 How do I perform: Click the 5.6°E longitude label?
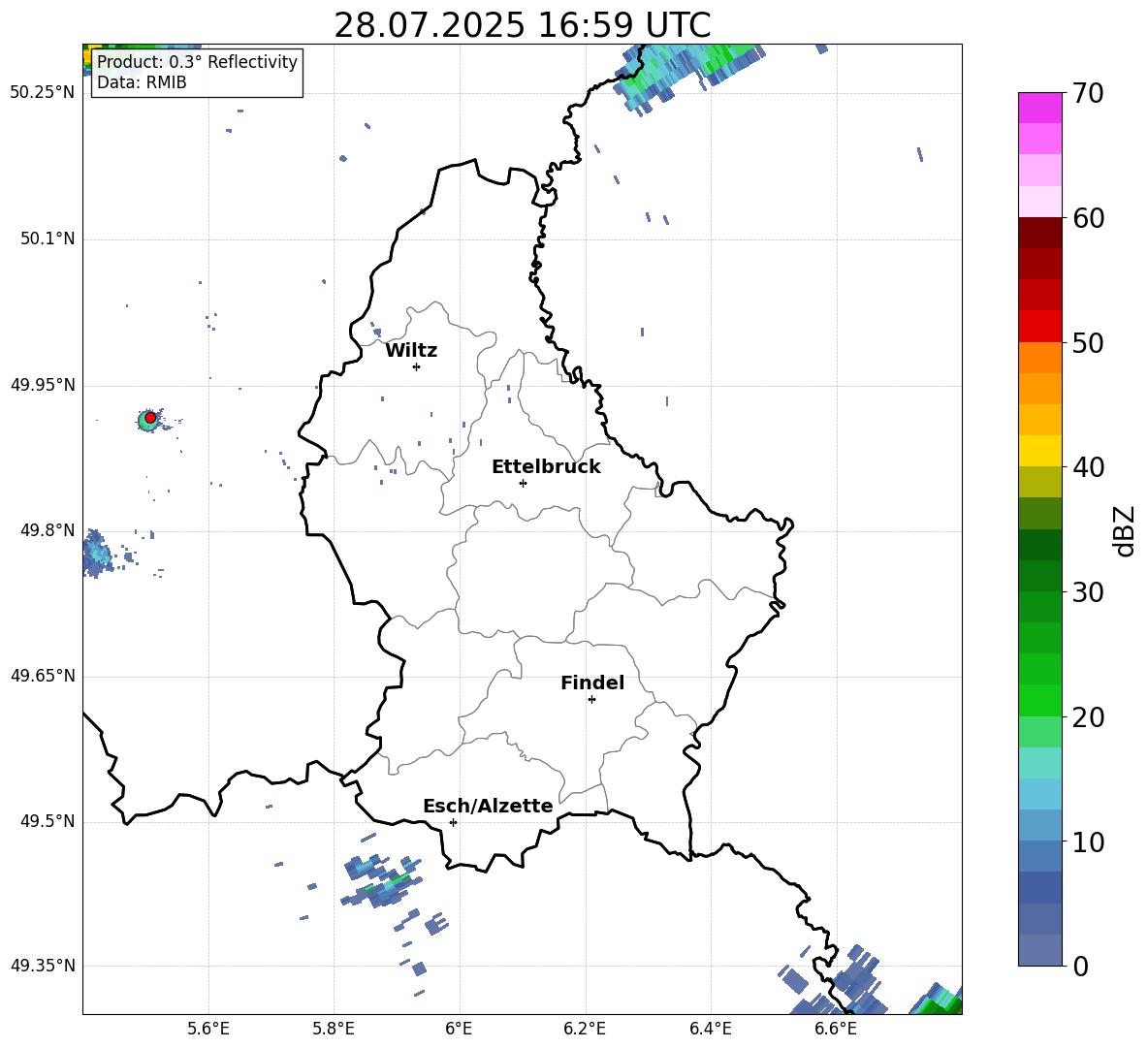(208, 1029)
